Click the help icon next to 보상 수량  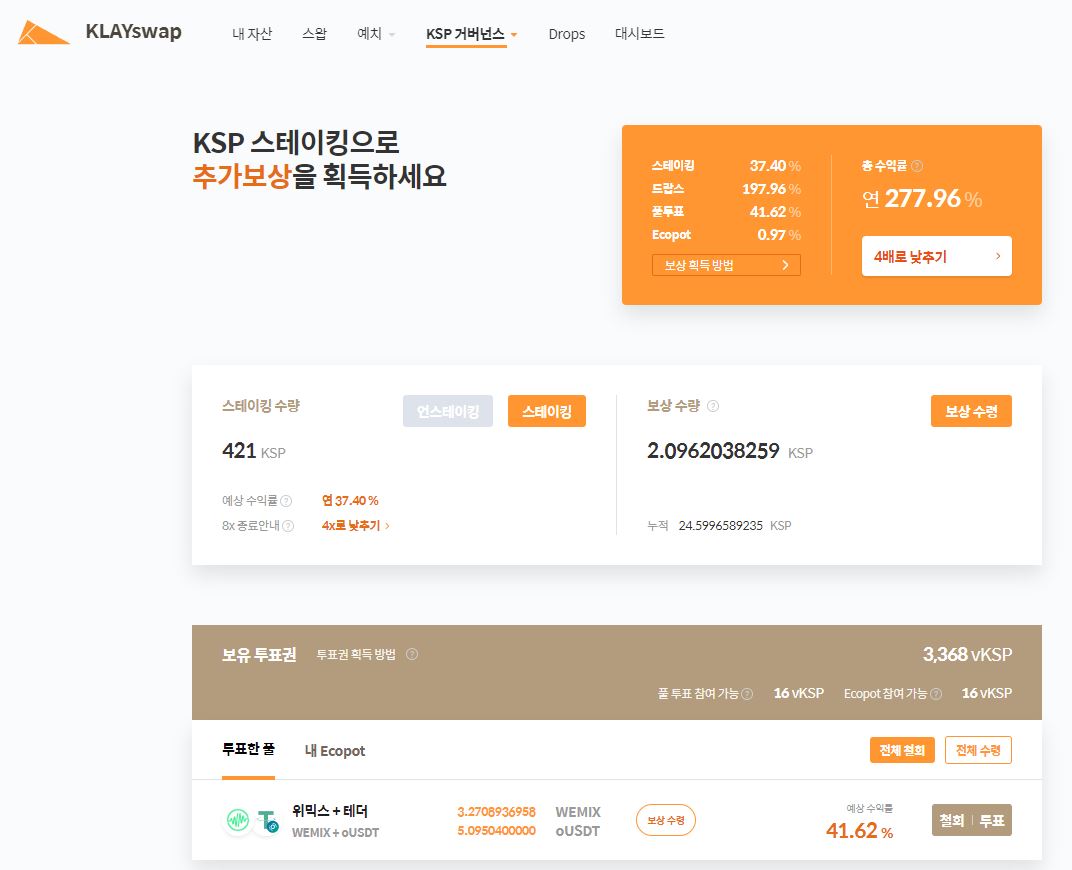point(713,406)
